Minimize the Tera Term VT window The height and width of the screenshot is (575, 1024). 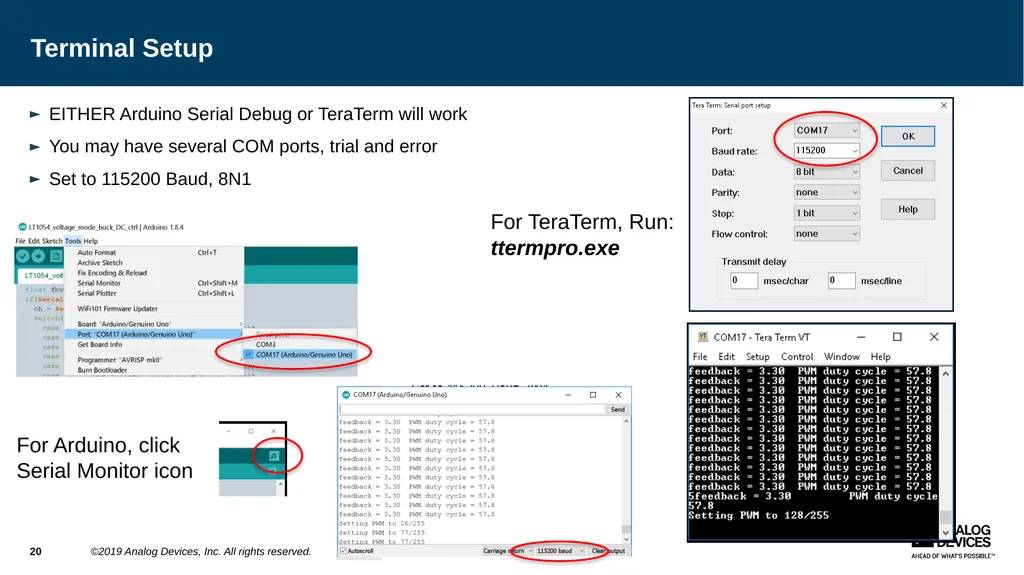(861, 337)
